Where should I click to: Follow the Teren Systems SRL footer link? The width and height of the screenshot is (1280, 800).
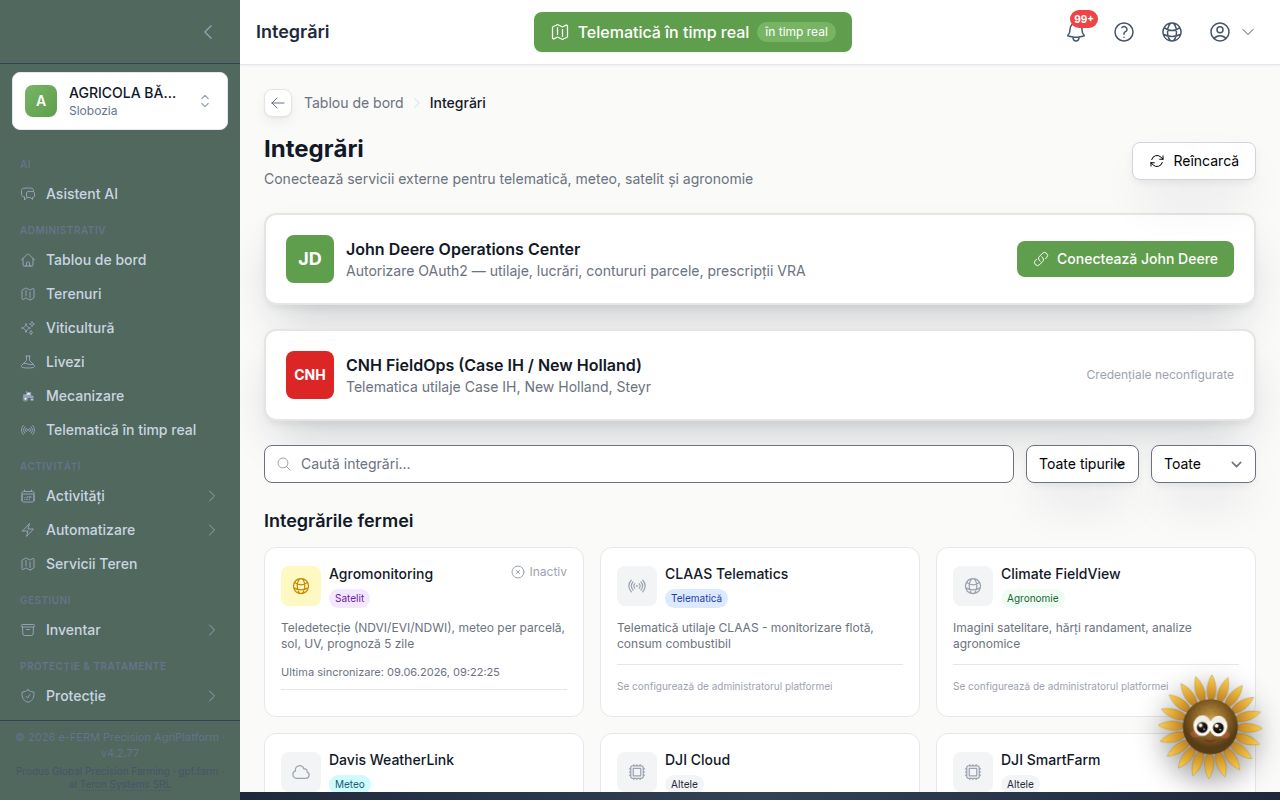tap(124, 785)
